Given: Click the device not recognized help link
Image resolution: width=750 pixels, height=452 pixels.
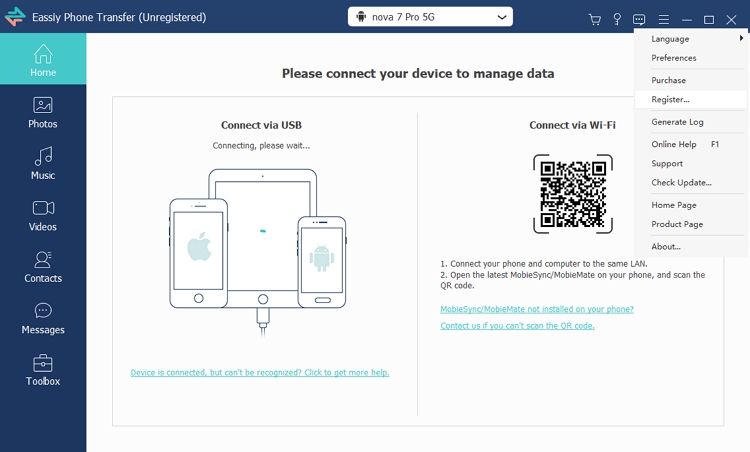Looking at the screenshot, I should (260, 373).
